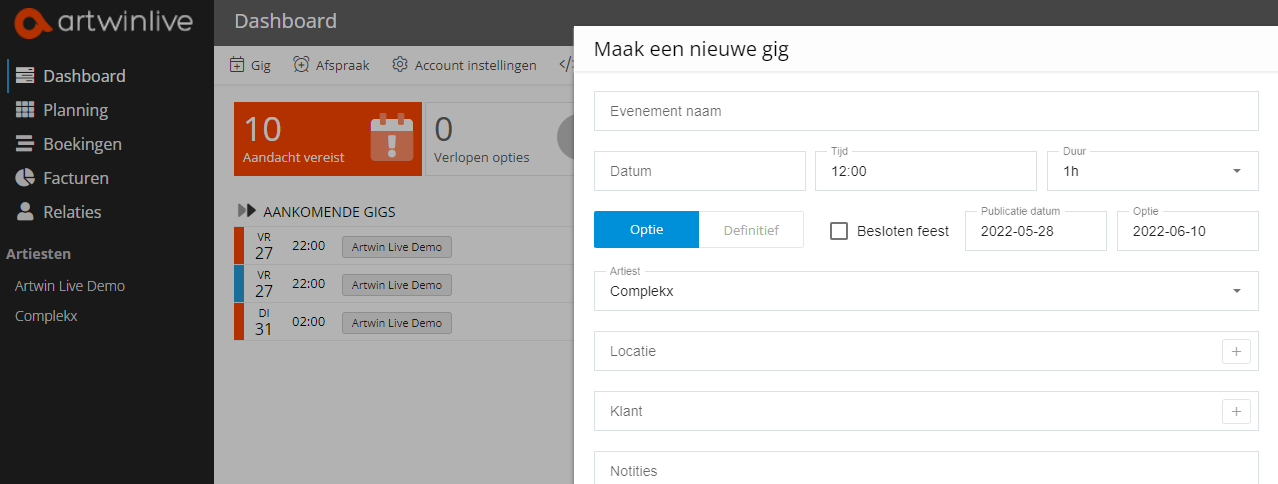The image size is (1278, 484).
Task: Open Complekx artist link in sidebar
Action: click(x=46, y=316)
